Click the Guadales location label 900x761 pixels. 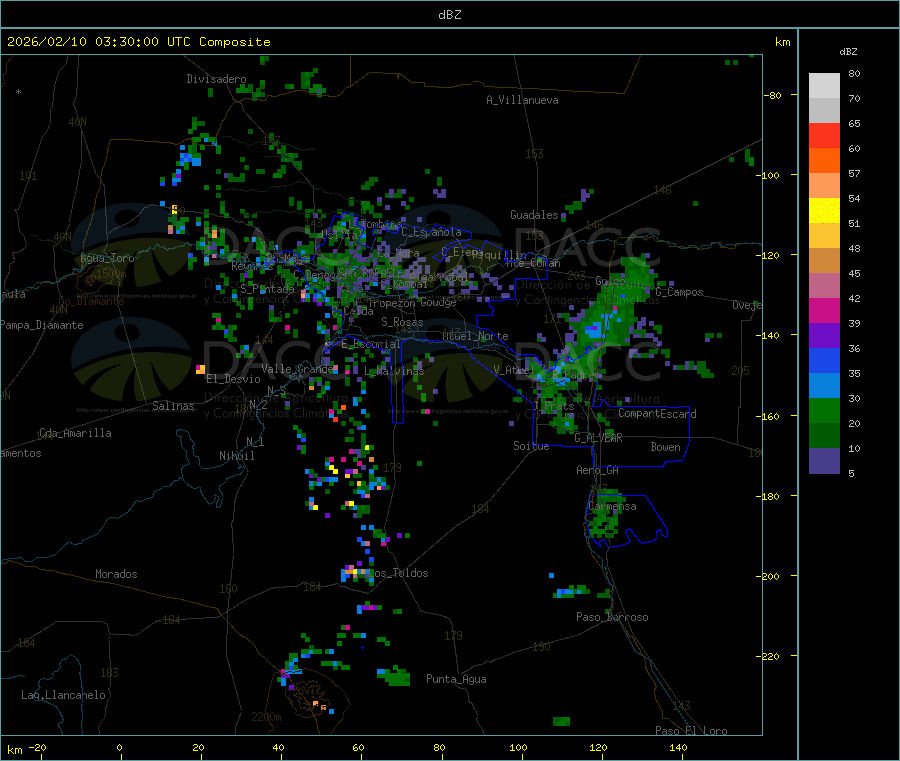point(534,215)
